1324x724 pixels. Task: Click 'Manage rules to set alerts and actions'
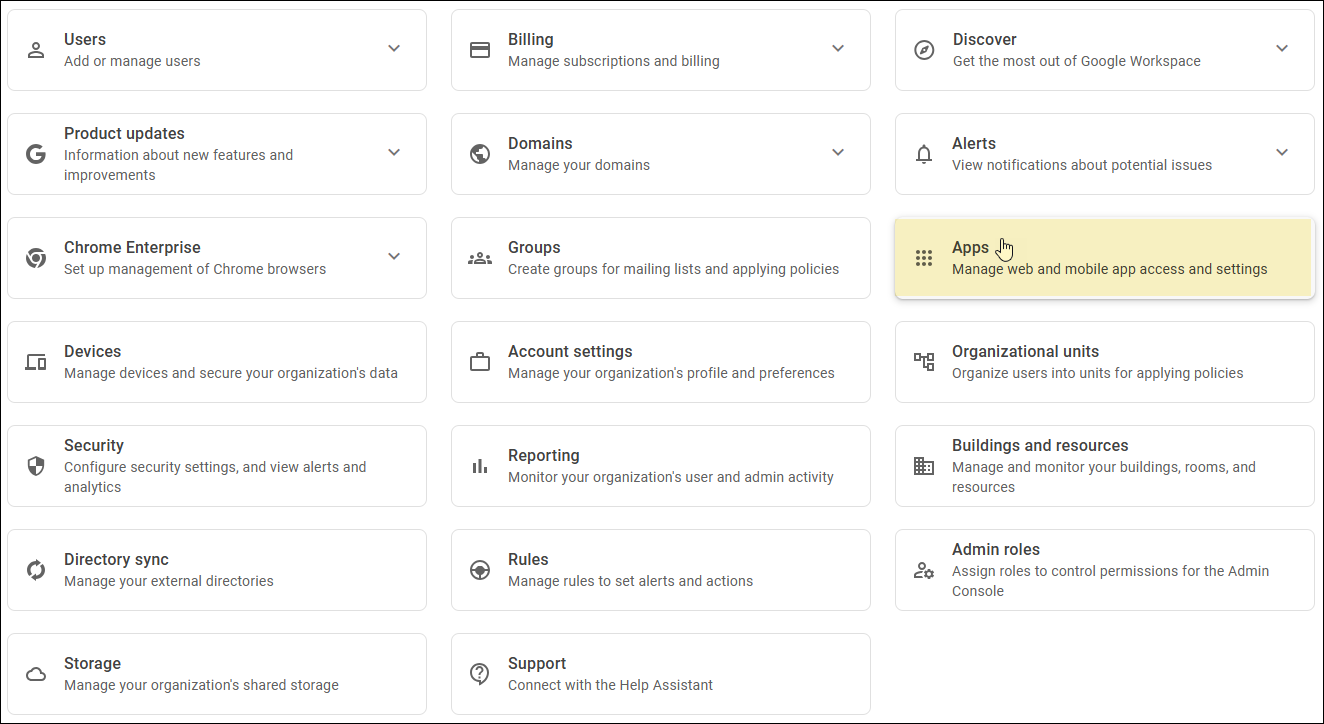coord(631,581)
